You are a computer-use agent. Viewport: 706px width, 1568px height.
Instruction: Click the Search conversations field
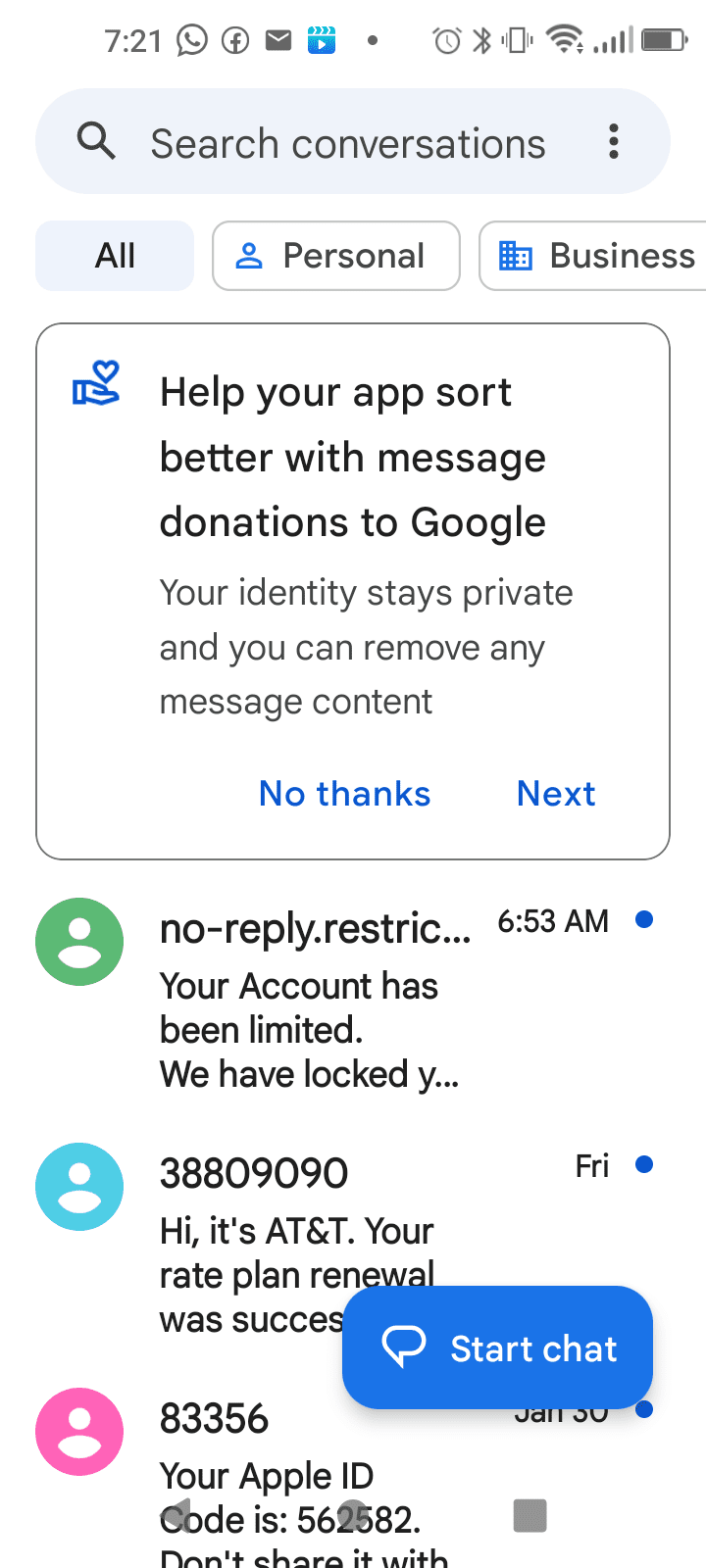348,144
